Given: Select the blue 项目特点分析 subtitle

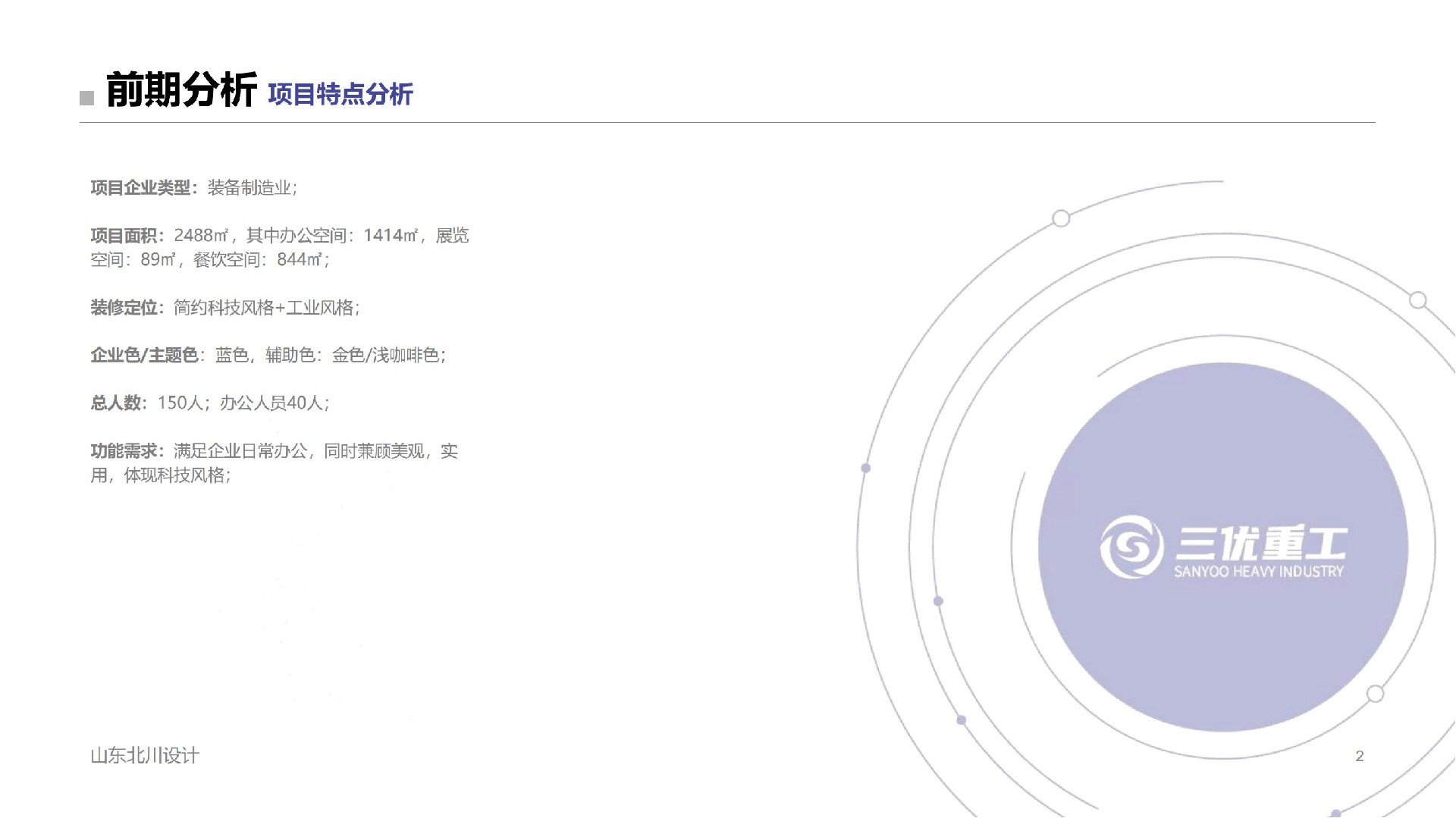Looking at the screenshot, I should [x=340, y=95].
